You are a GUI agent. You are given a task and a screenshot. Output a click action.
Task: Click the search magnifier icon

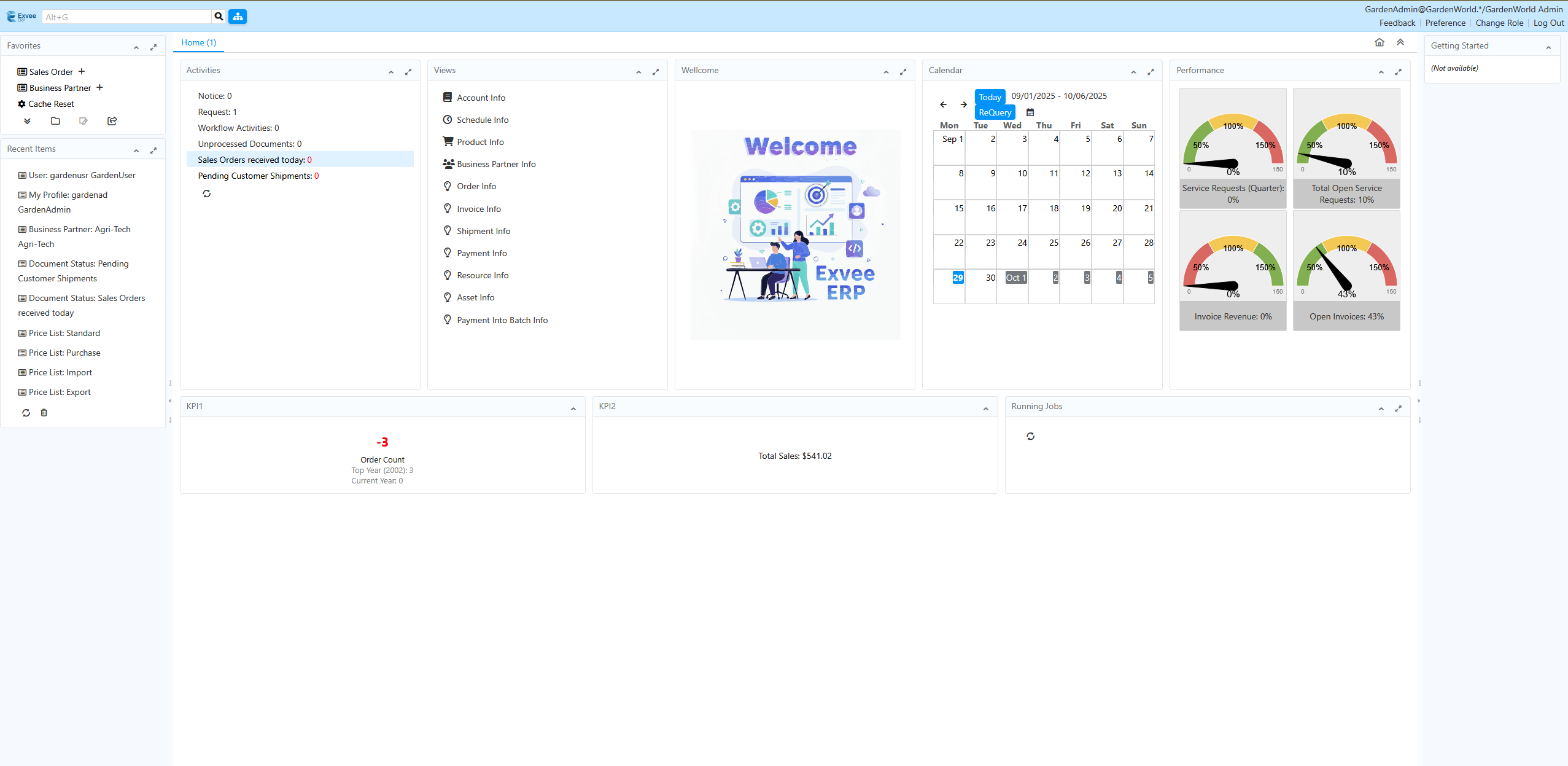tap(219, 17)
